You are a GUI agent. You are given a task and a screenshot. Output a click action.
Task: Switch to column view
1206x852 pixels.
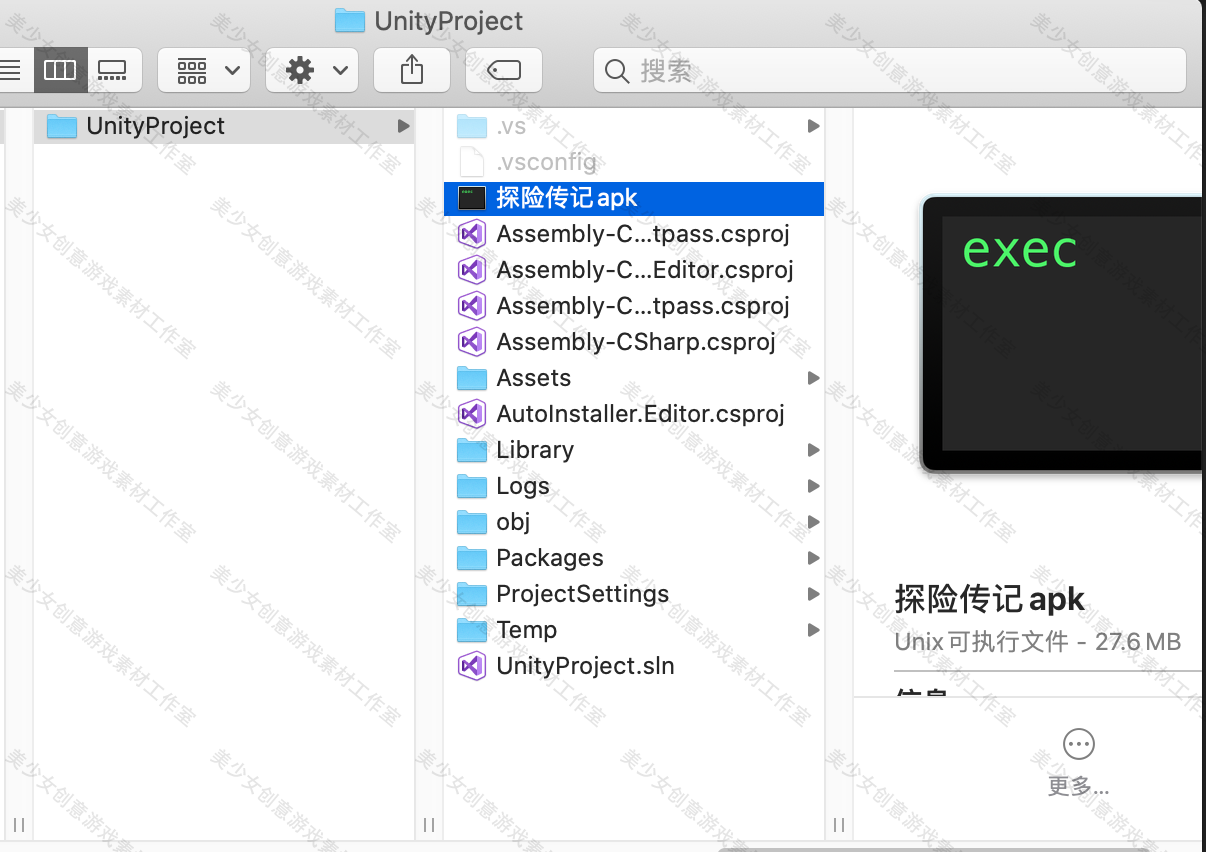click(x=60, y=70)
